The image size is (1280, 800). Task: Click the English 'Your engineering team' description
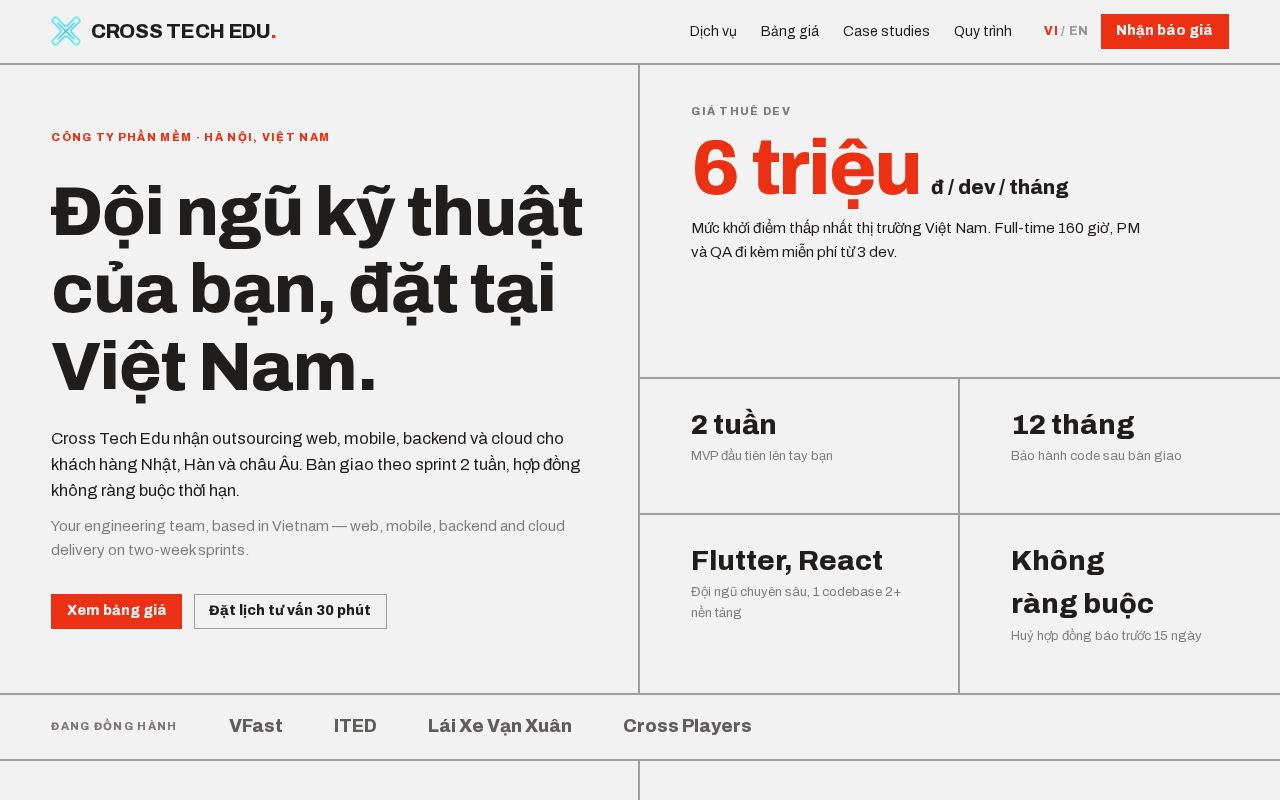point(308,538)
